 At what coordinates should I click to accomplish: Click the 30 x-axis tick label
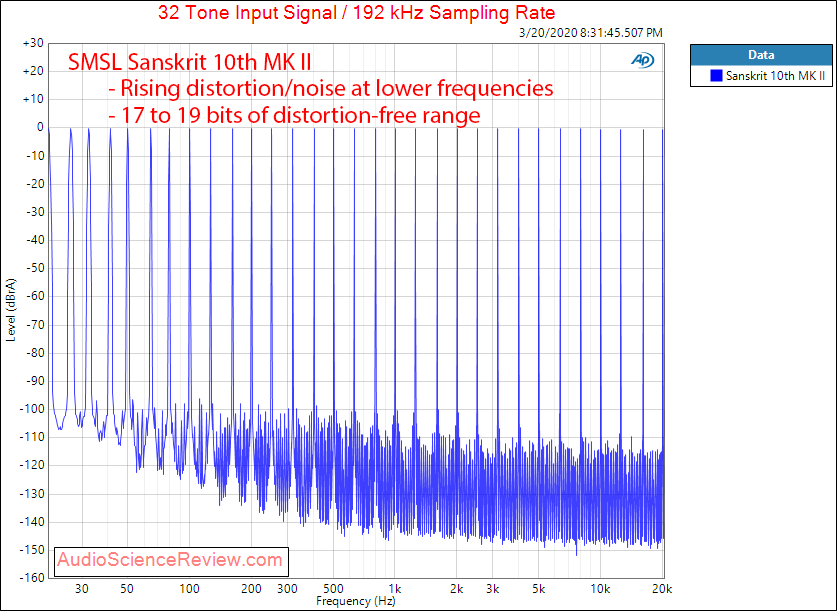pos(82,589)
